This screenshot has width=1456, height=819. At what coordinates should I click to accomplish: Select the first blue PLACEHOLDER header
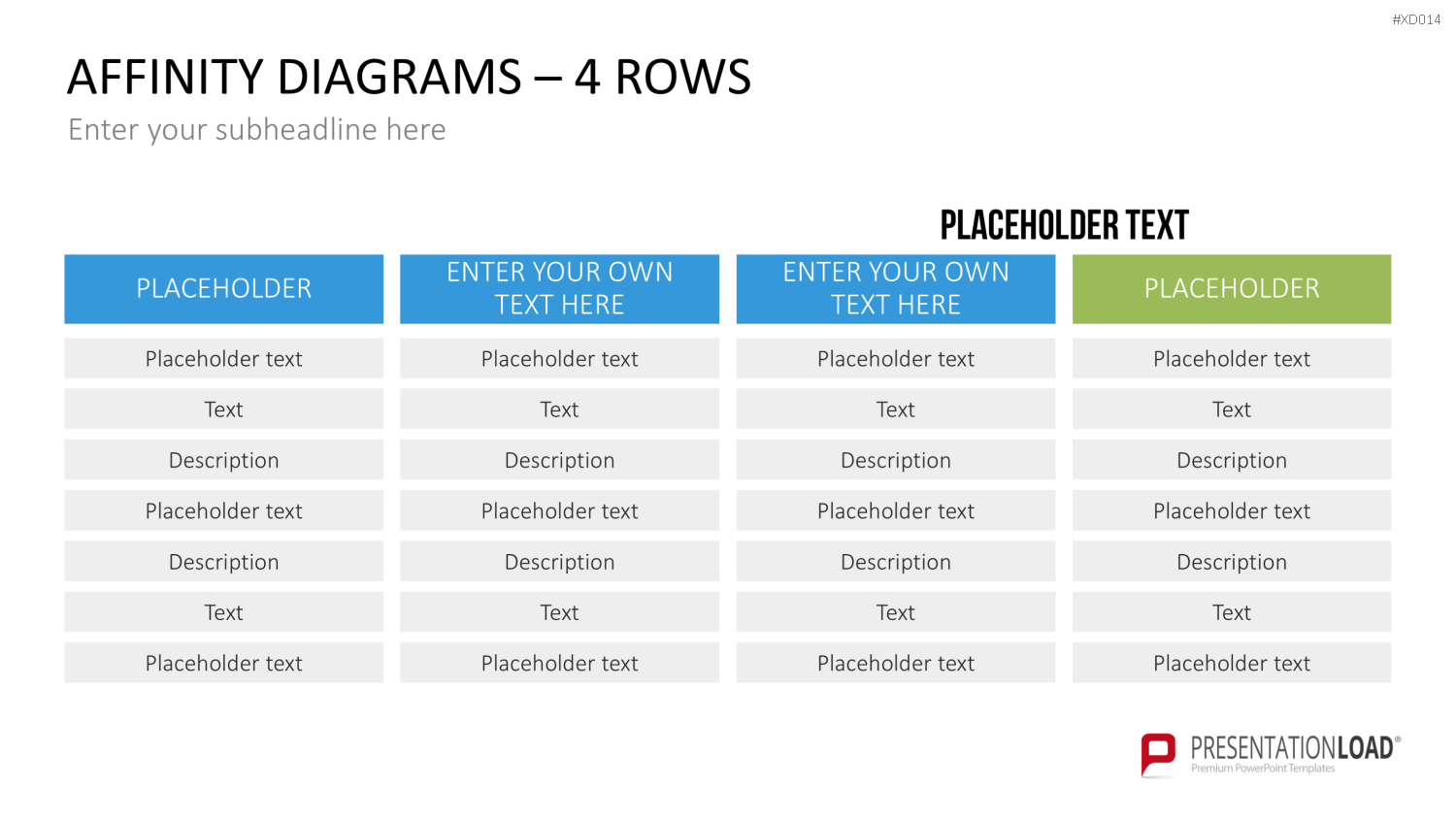tap(224, 289)
